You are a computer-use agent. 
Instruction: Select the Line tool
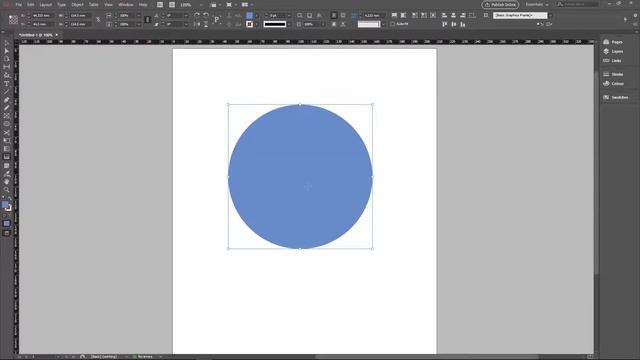(7, 92)
